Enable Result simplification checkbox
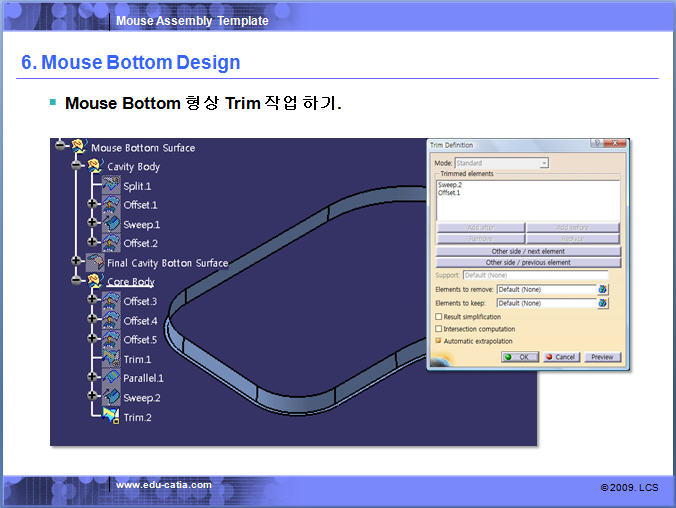The width and height of the screenshot is (676, 508). pos(438,317)
